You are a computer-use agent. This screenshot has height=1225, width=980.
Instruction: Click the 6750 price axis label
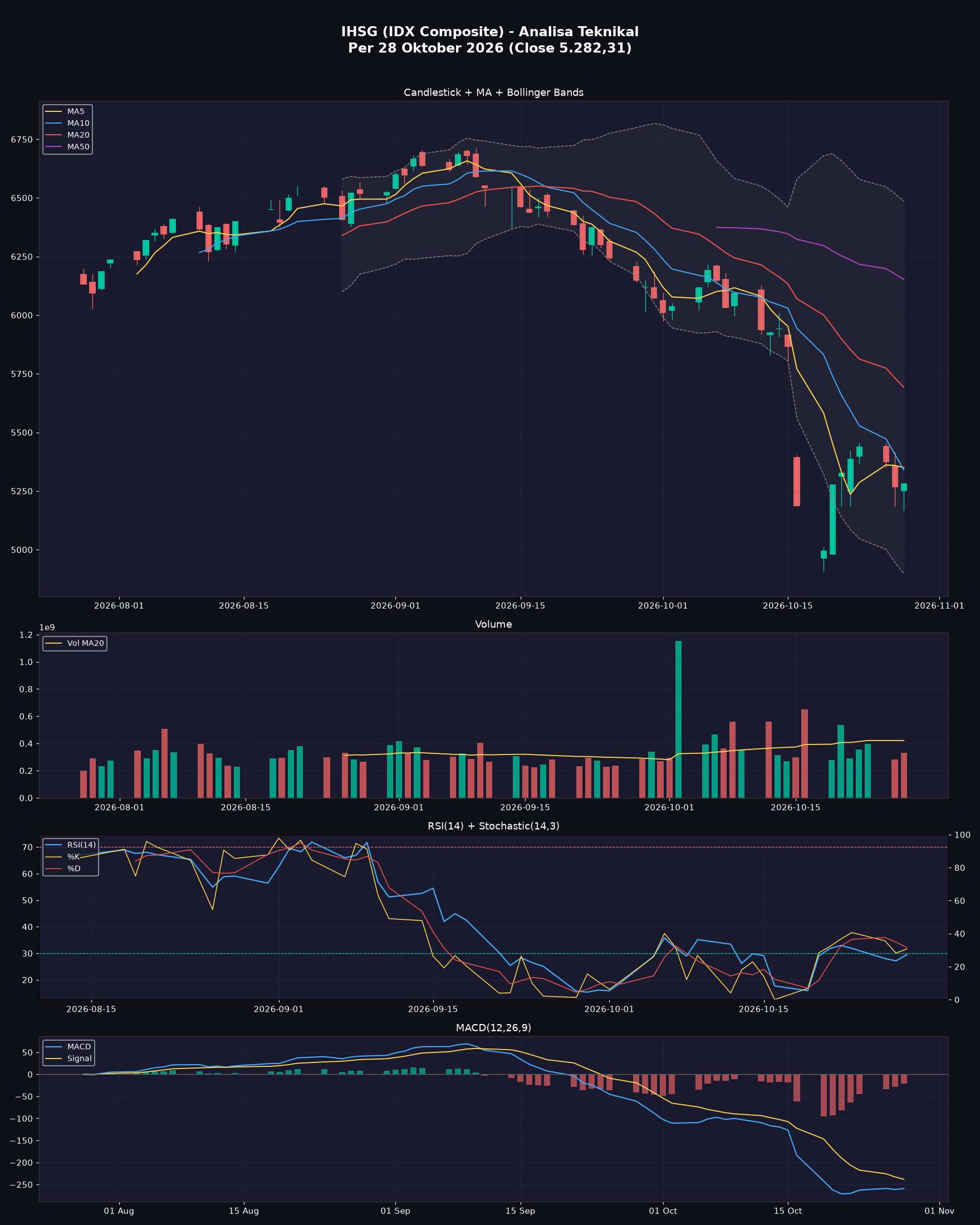click(x=22, y=139)
